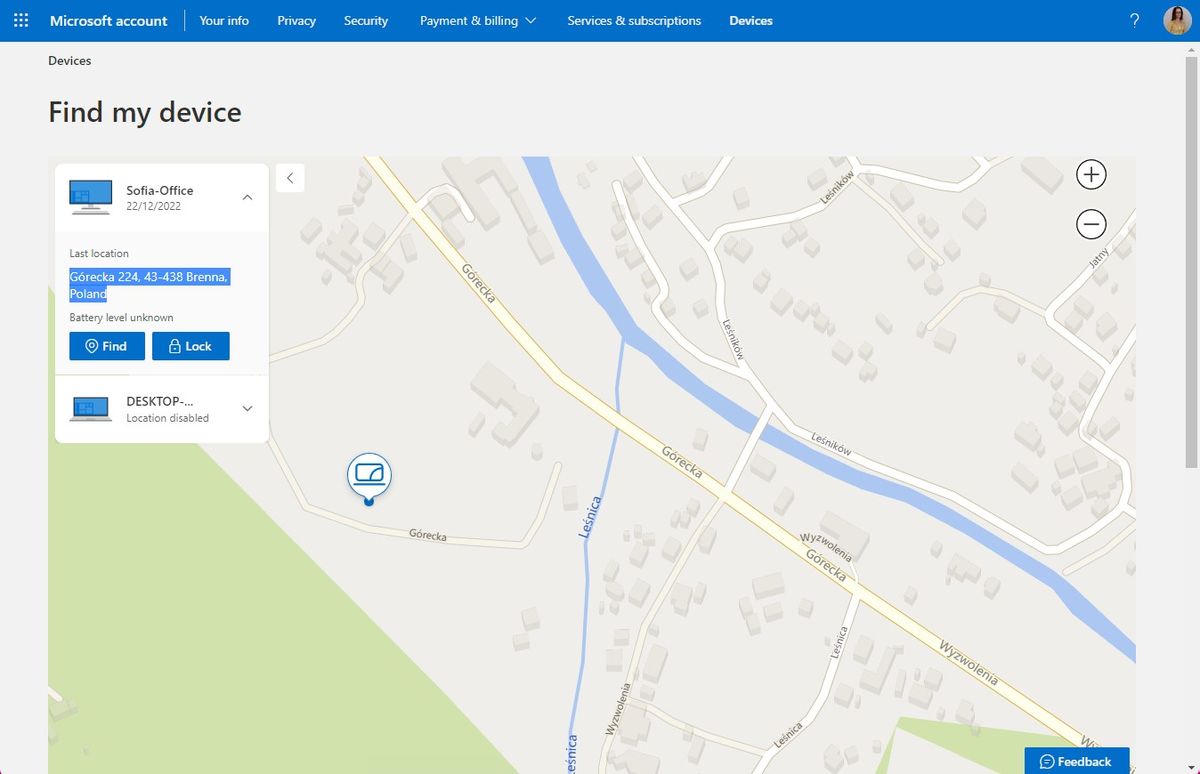Lock the Sofia-Office device
1200x774 pixels.
190,345
